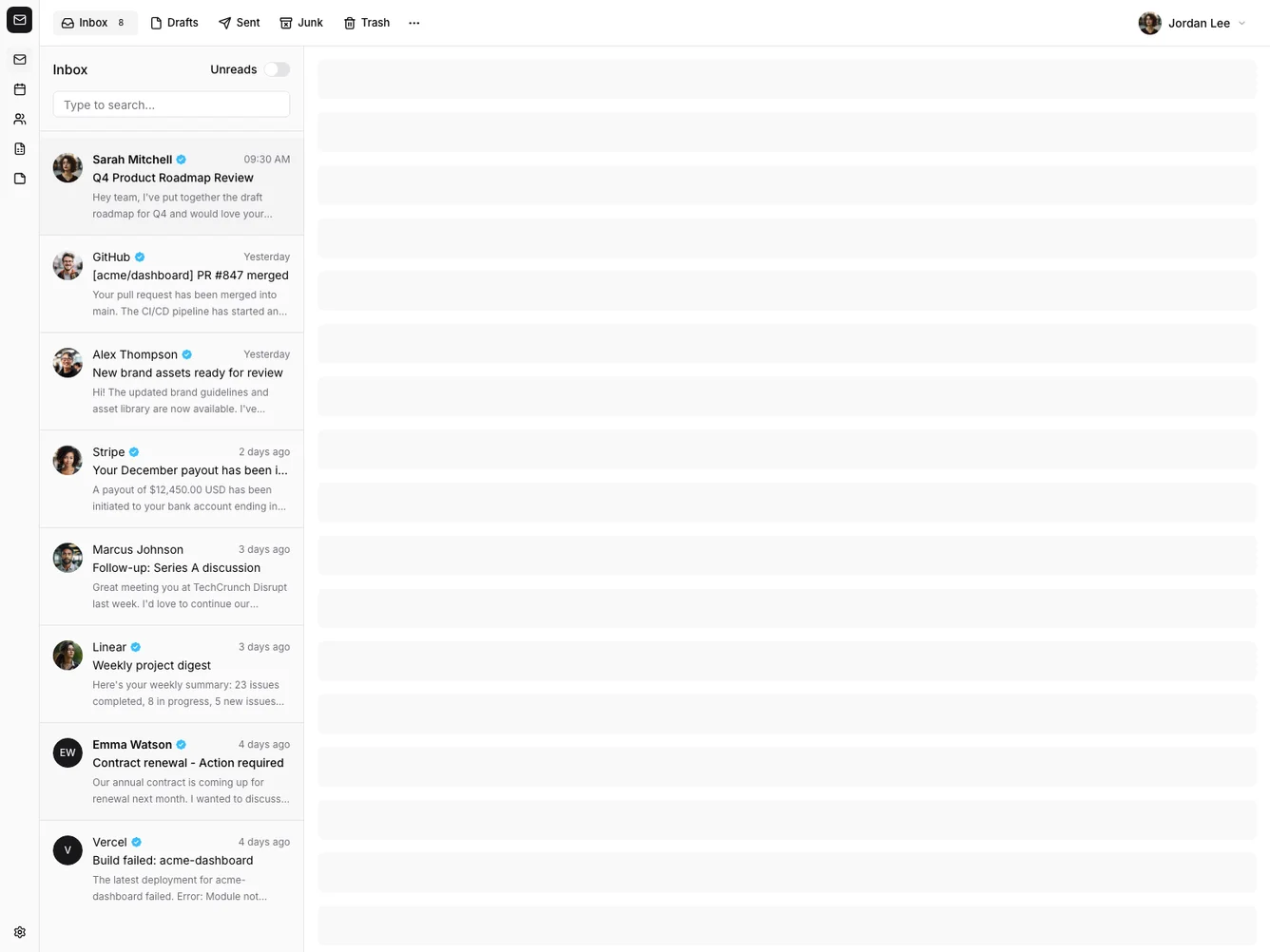Open the more options ellipsis menu
The width and height of the screenshot is (1270, 952).
coord(414,23)
